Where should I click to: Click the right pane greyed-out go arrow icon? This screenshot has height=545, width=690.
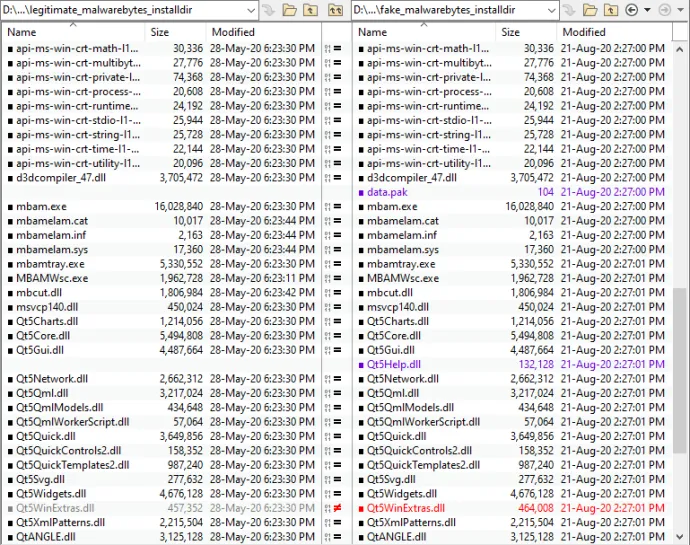coord(569,10)
